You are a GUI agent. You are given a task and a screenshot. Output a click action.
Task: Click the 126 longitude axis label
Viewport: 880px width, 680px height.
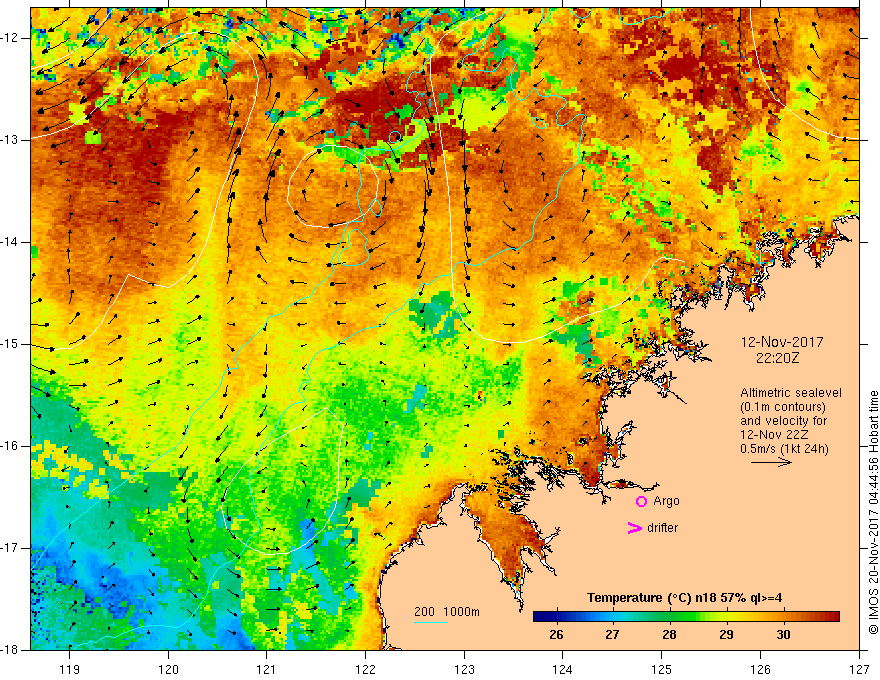coord(760,669)
